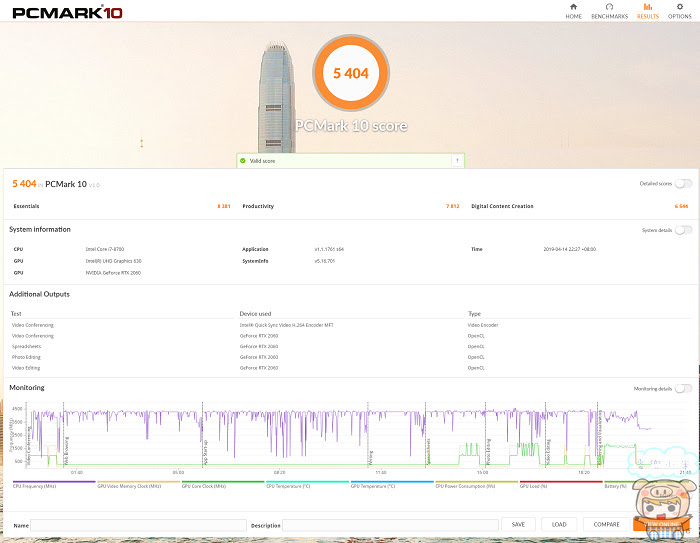This screenshot has height=543, width=700.
Task: Click the orange VIEW ONLINE button
Action: coord(661,524)
